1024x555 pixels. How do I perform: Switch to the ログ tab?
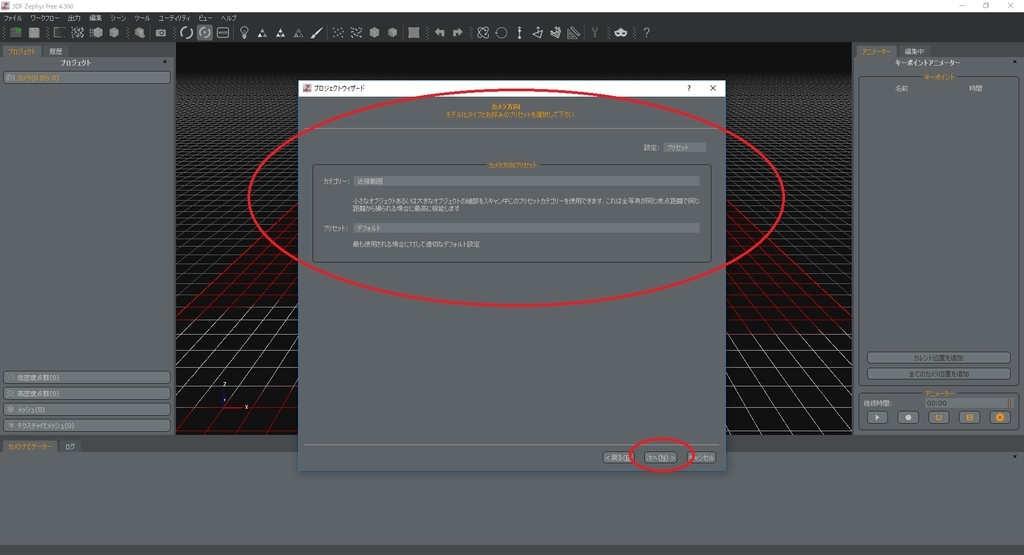pos(70,447)
